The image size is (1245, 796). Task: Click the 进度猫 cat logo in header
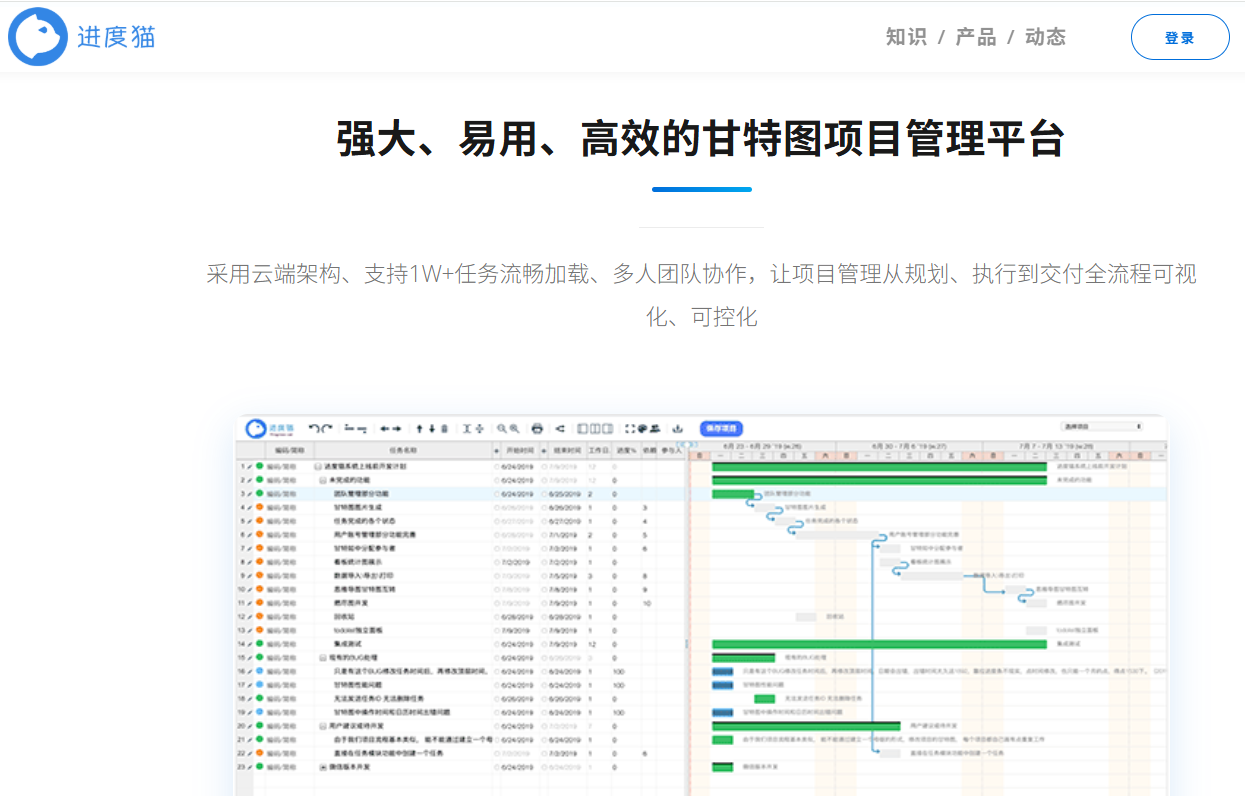[x=38, y=36]
